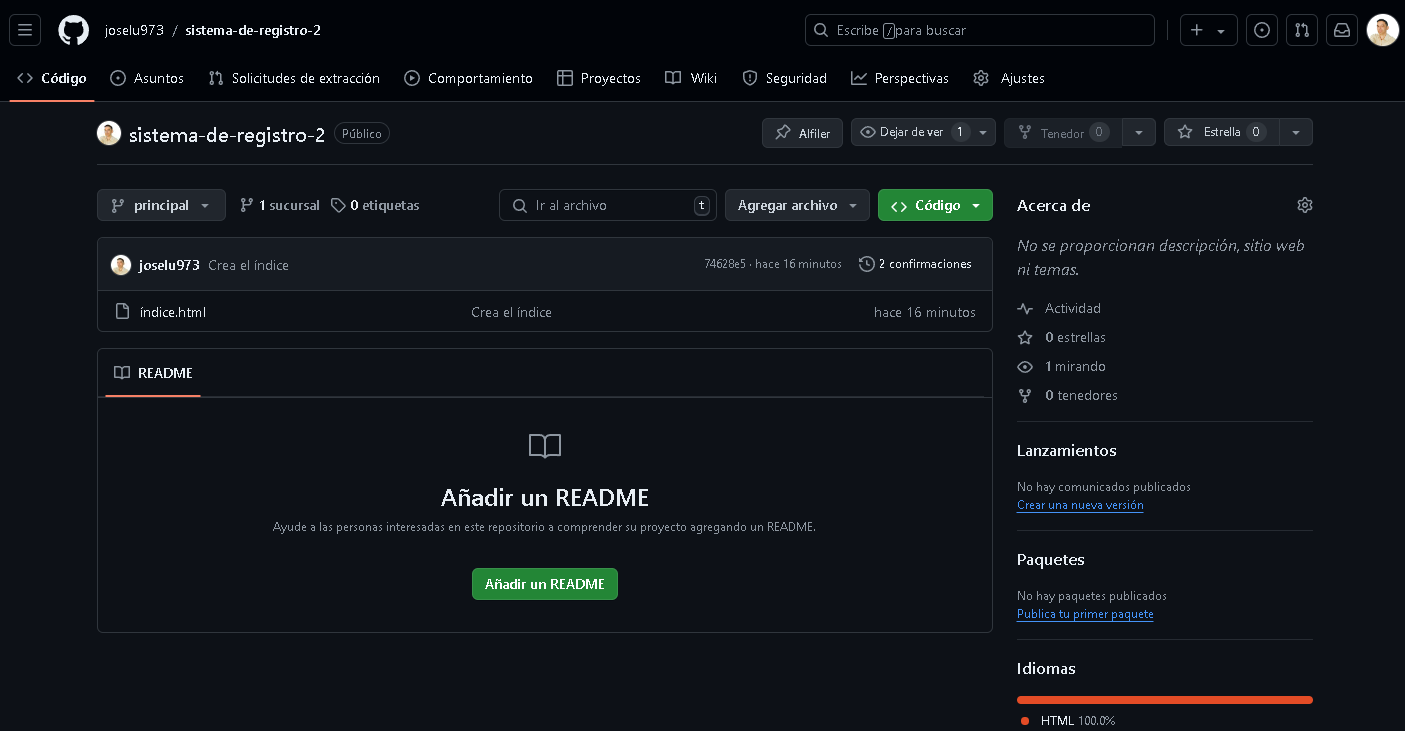
Task: Switch to the Código tab
Action: pos(52,78)
